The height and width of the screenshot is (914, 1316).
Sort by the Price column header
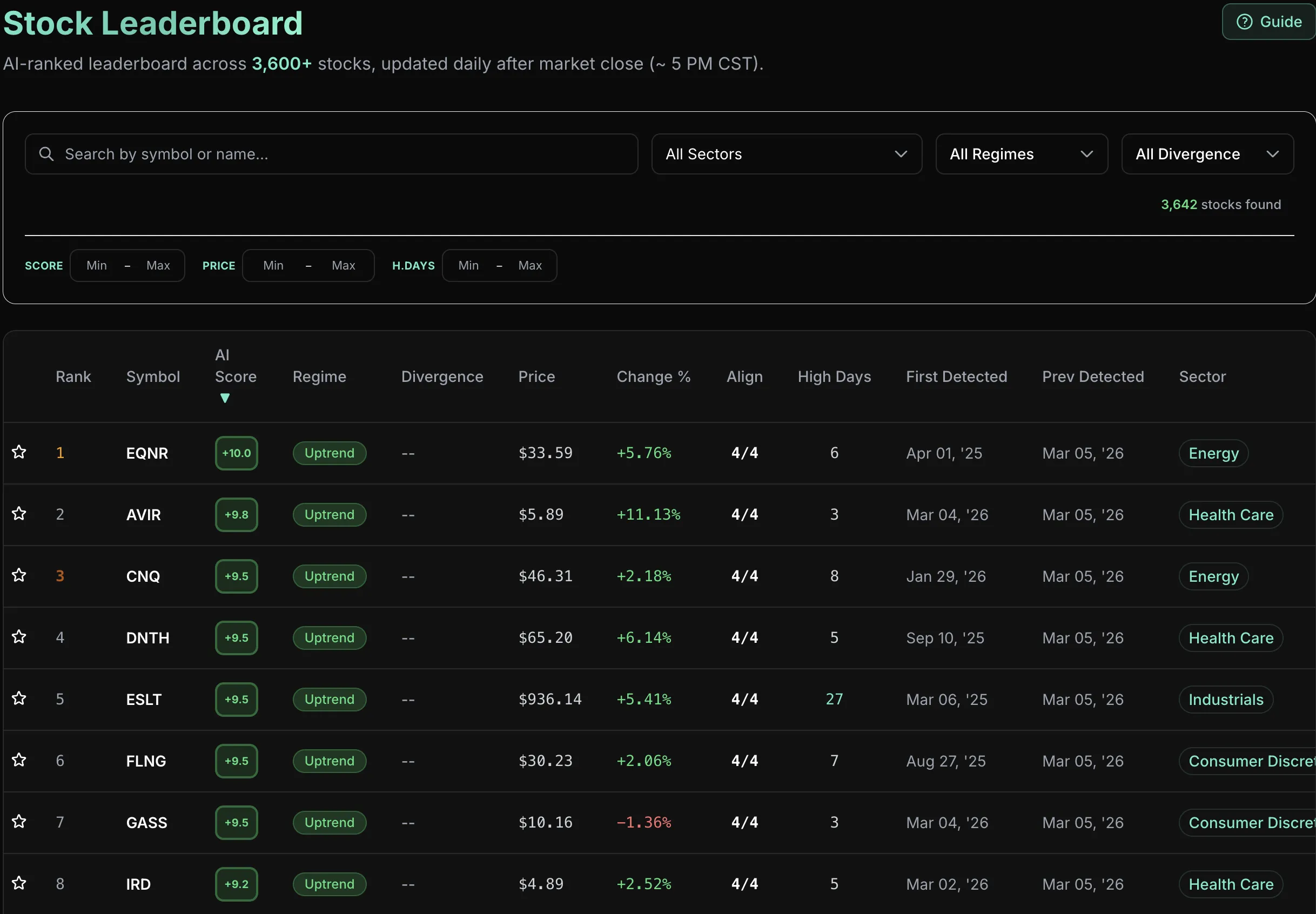[536, 377]
